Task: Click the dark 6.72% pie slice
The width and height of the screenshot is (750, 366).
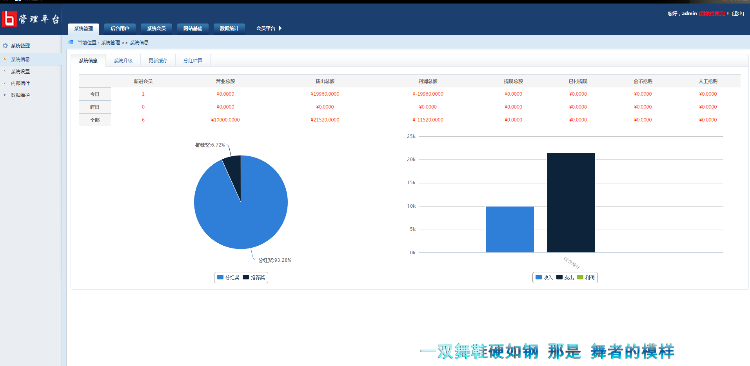Action: [x=233, y=175]
